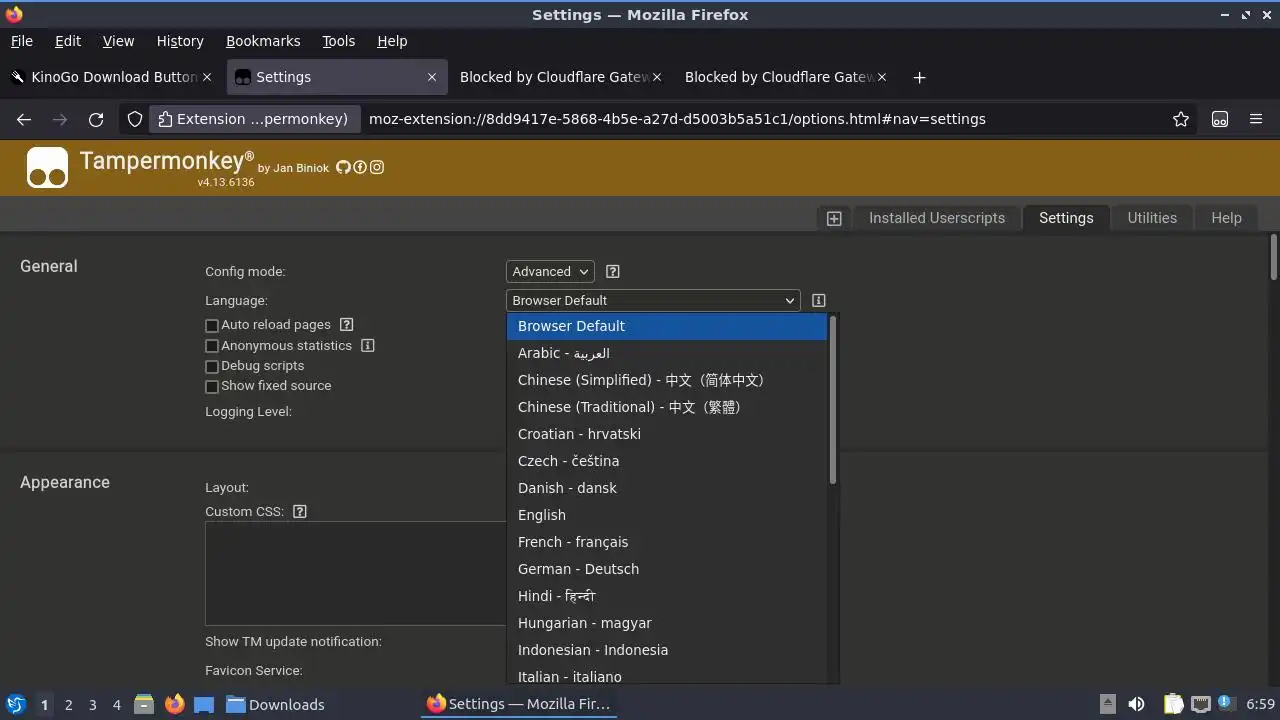Select Italian - italiano option
Image resolution: width=1280 pixels, height=720 pixels.
(x=667, y=675)
